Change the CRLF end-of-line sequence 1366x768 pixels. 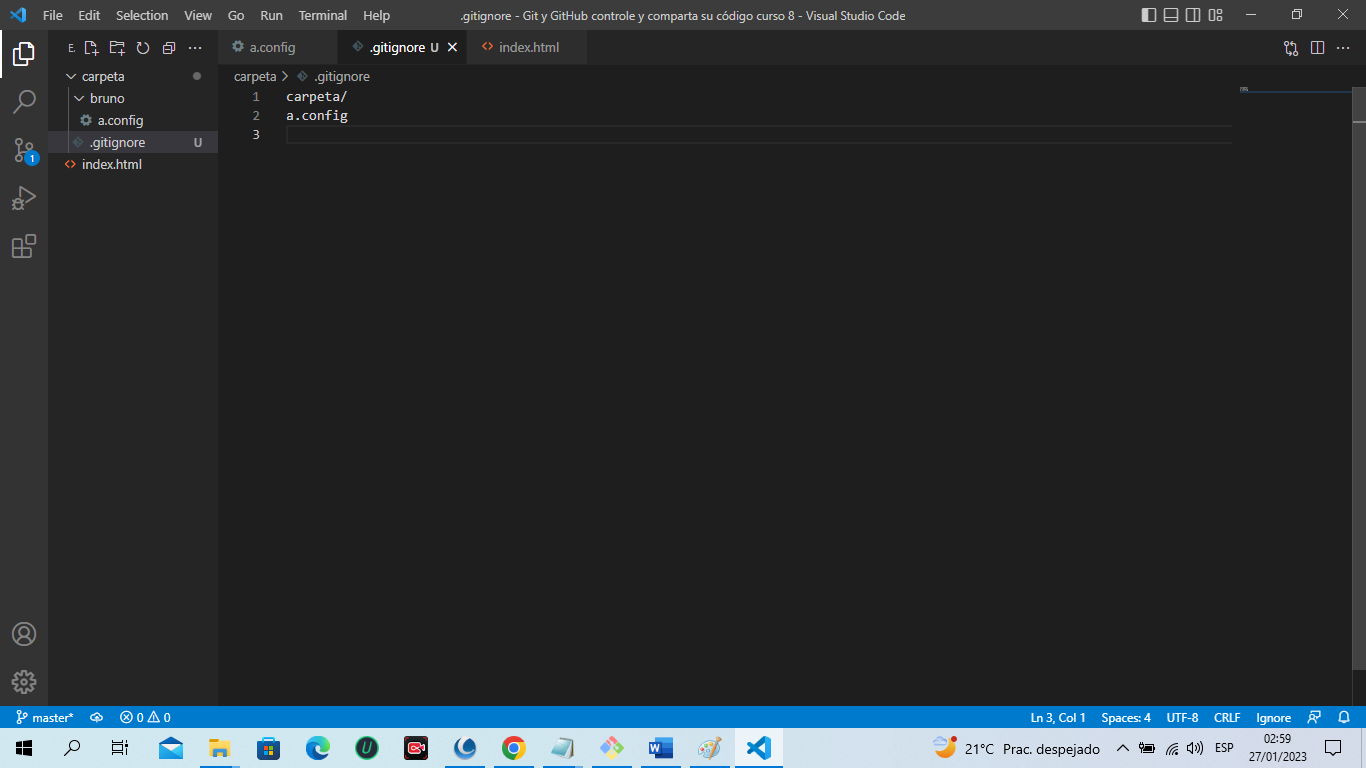click(1227, 718)
